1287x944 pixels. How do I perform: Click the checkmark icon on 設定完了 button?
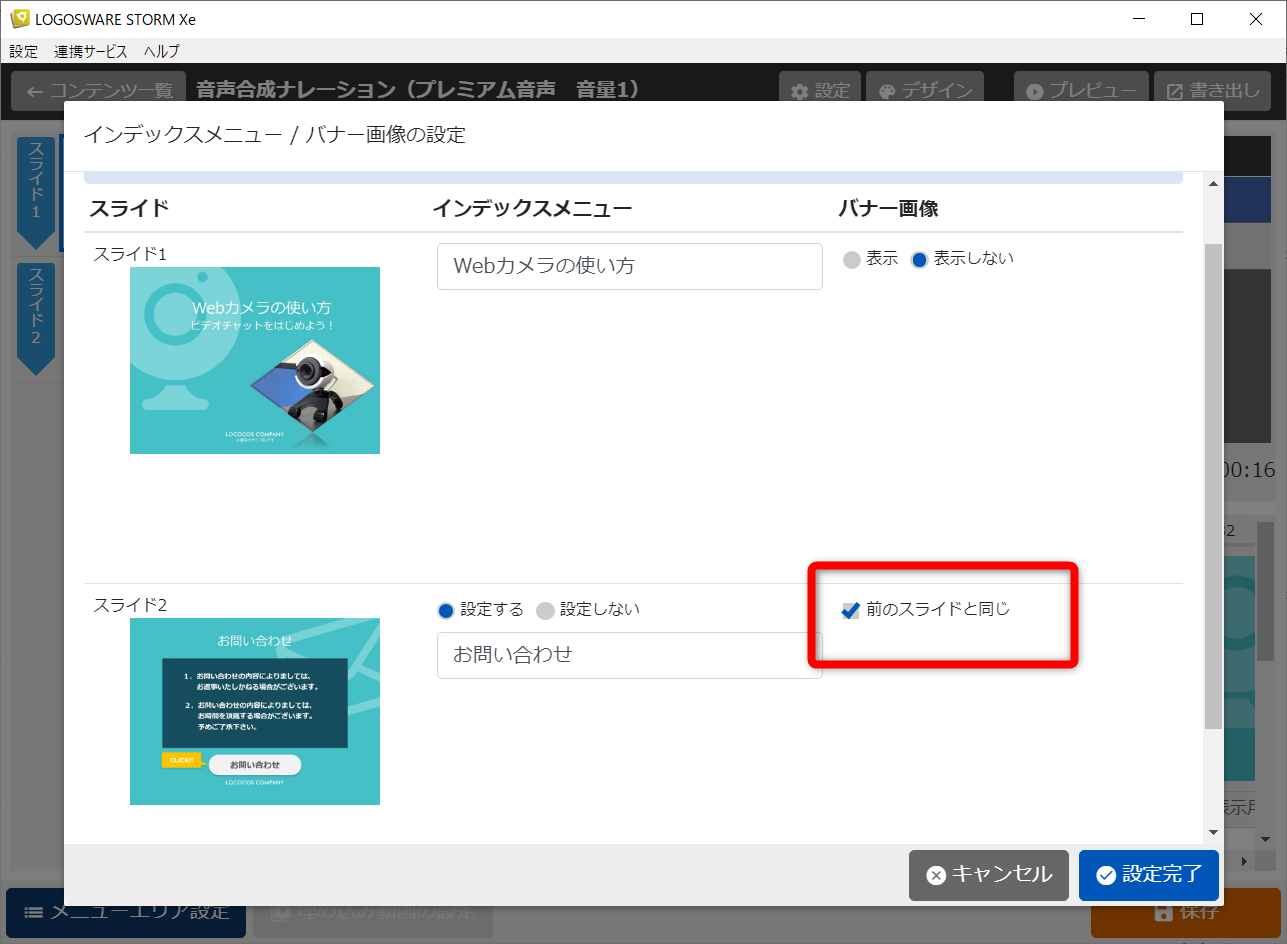pos(1105,875)
